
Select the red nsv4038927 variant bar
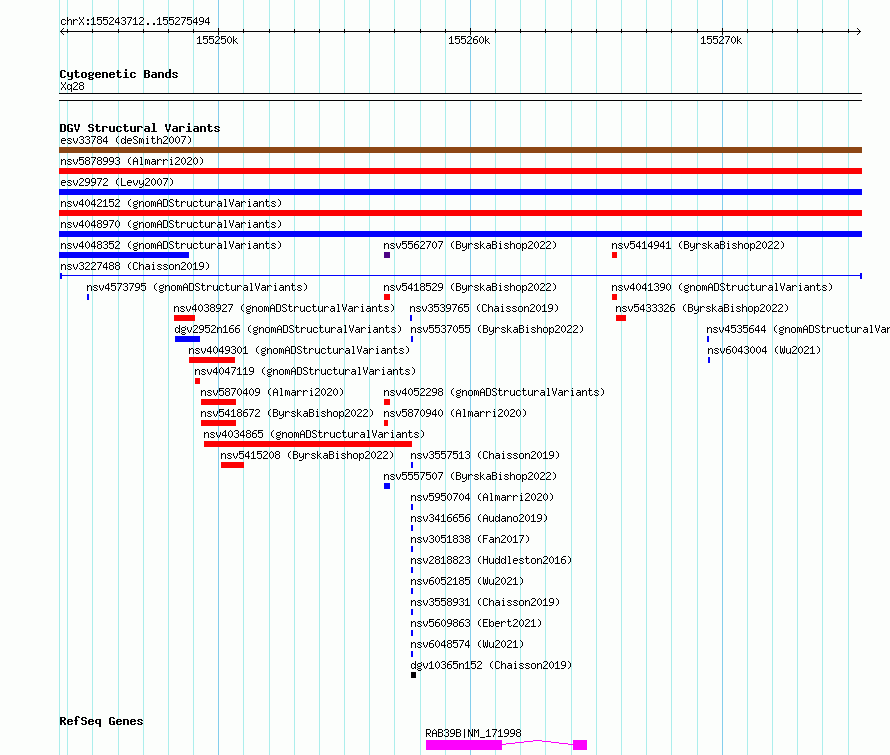point(184,318)
